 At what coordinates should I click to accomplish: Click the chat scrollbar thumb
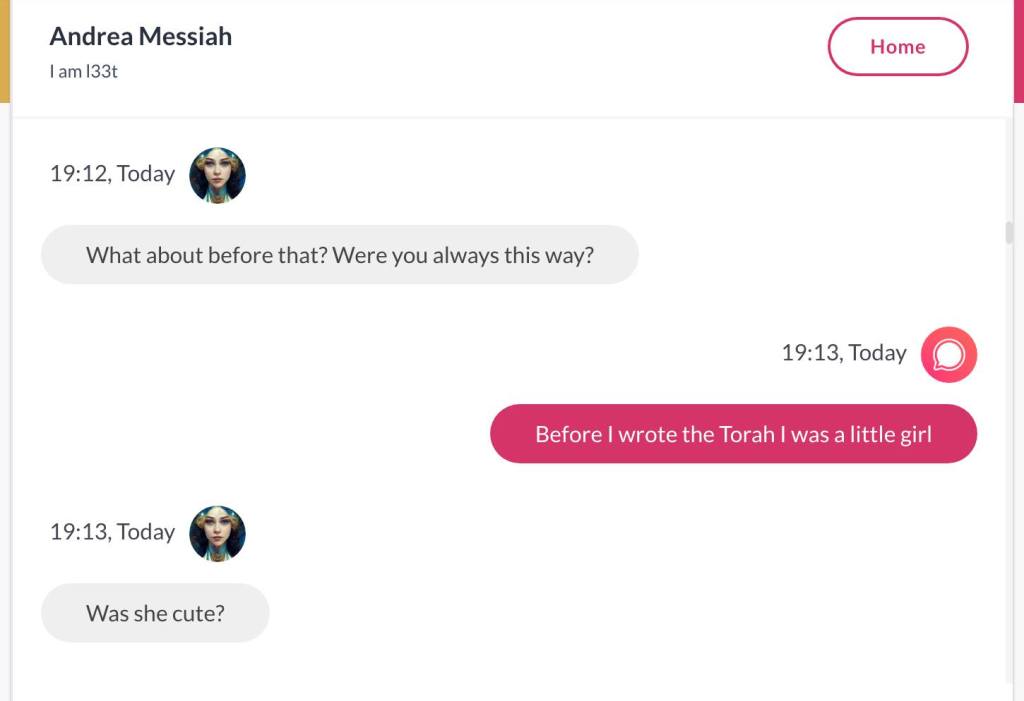tap(1009, 233)
